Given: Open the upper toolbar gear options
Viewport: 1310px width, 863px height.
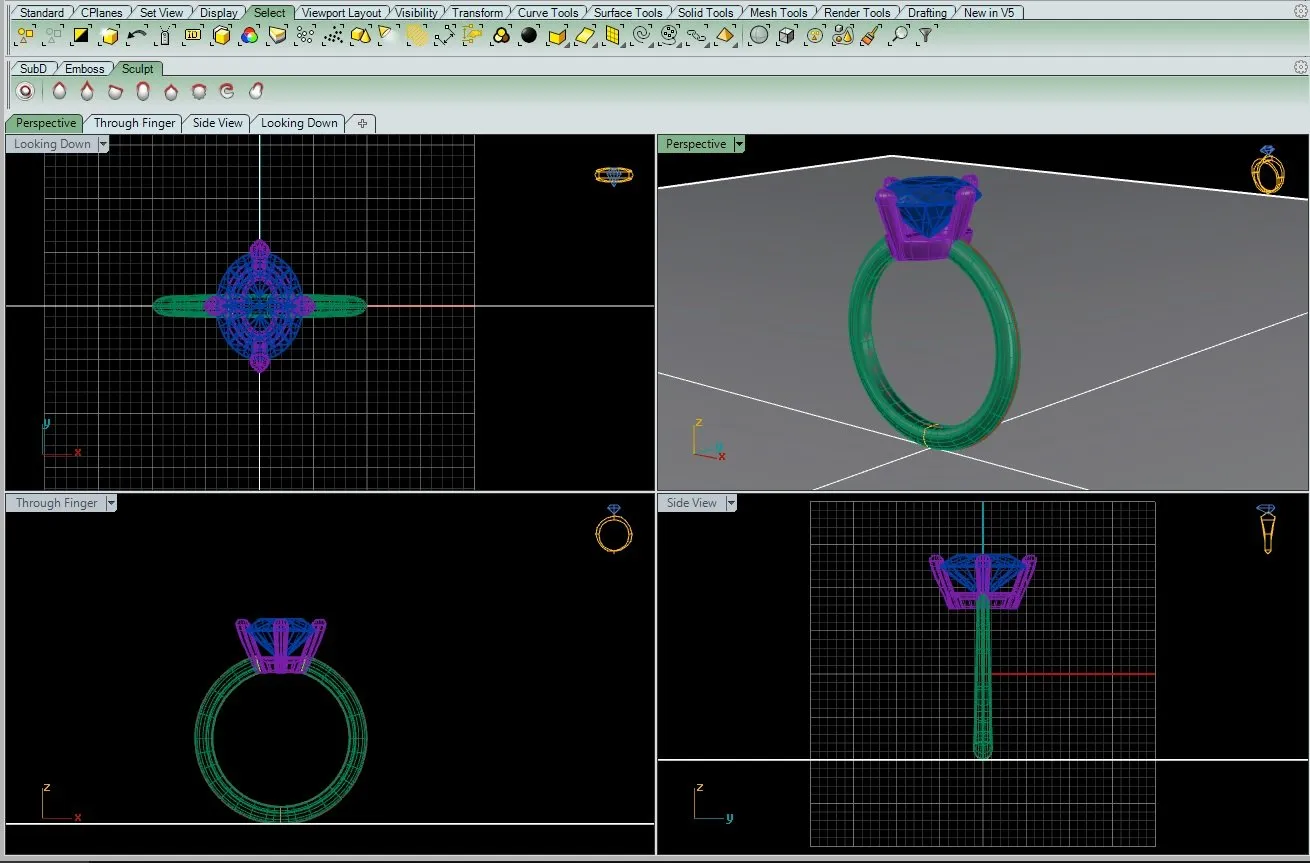Looking at the screenshot, I should coord(1301,12).
